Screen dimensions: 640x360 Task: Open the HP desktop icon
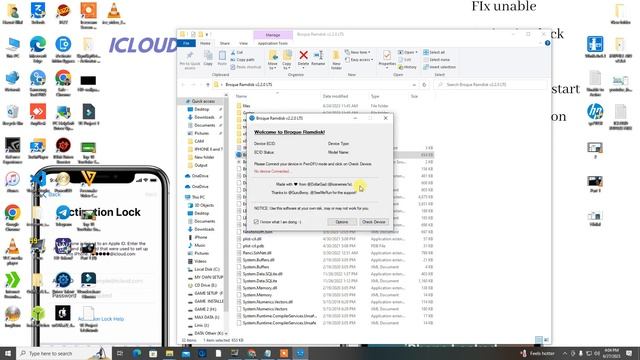595,115
